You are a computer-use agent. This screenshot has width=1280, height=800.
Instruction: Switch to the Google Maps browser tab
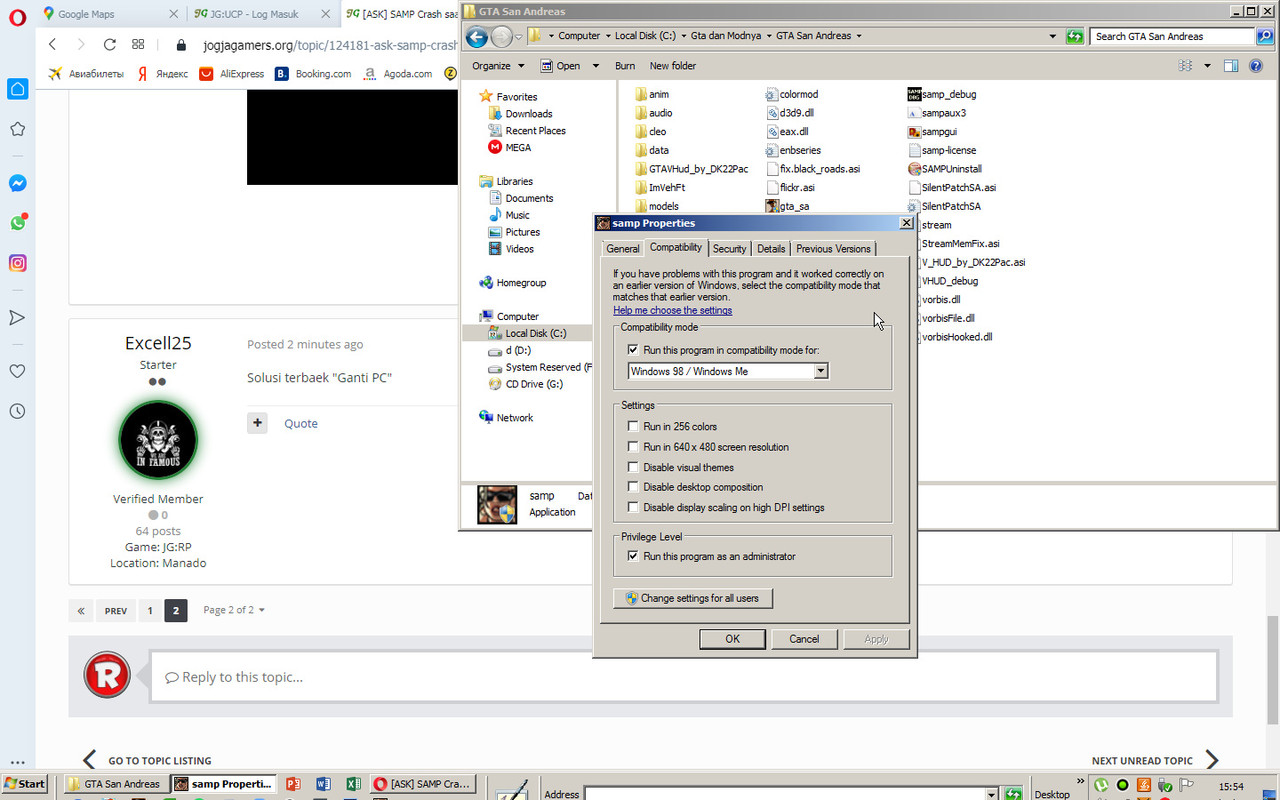108,14
